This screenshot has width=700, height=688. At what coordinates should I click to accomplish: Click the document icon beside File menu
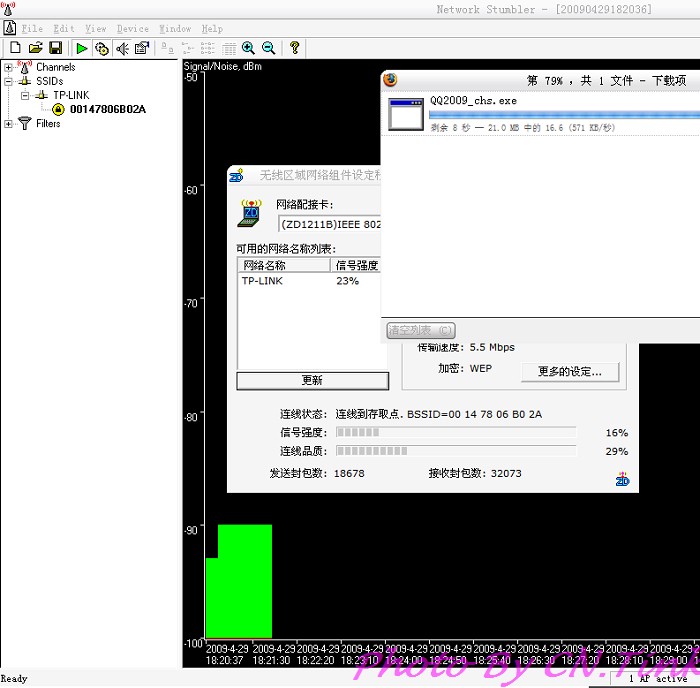coord(10,28)
